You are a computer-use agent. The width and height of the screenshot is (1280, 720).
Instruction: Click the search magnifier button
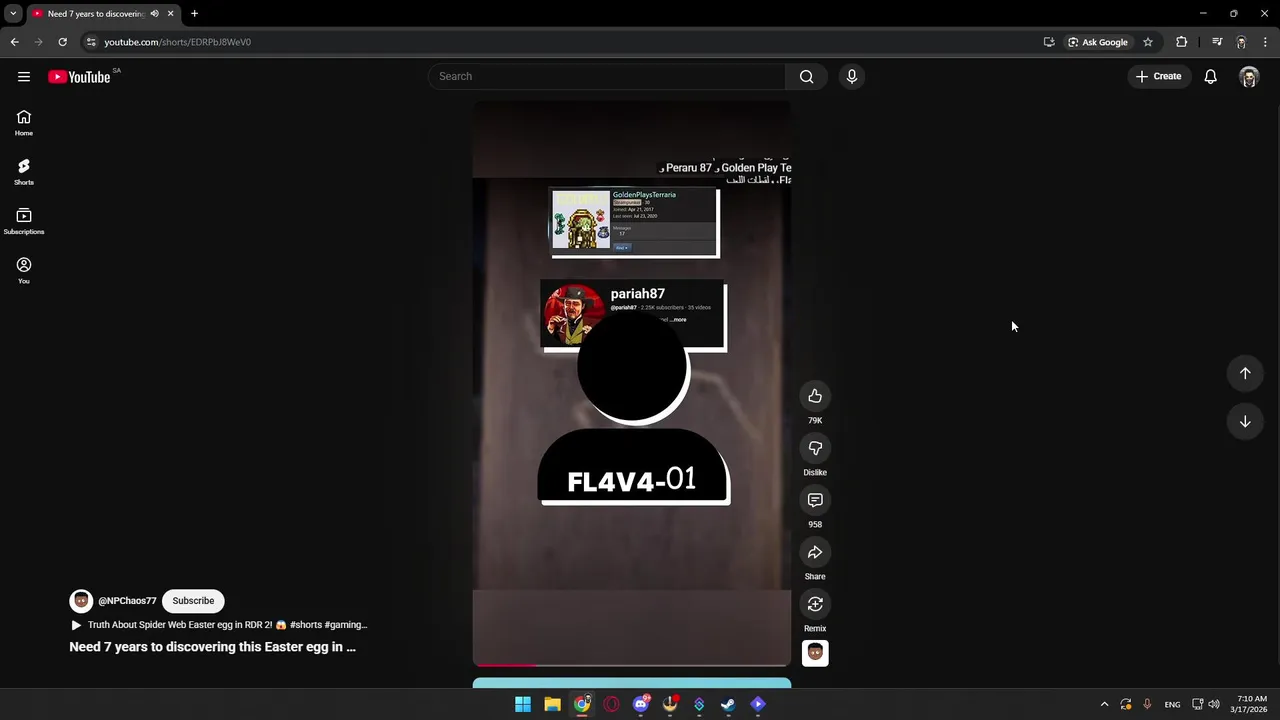pos(807,77)
